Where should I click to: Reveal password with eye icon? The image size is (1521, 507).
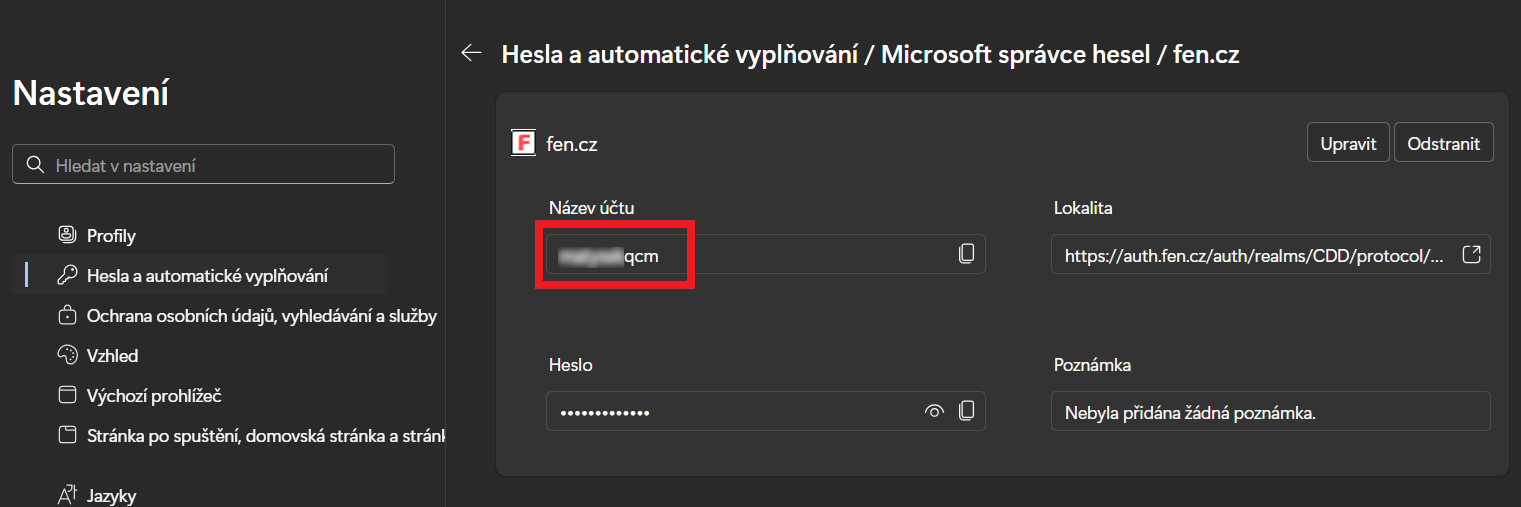(x=935, y=411)
